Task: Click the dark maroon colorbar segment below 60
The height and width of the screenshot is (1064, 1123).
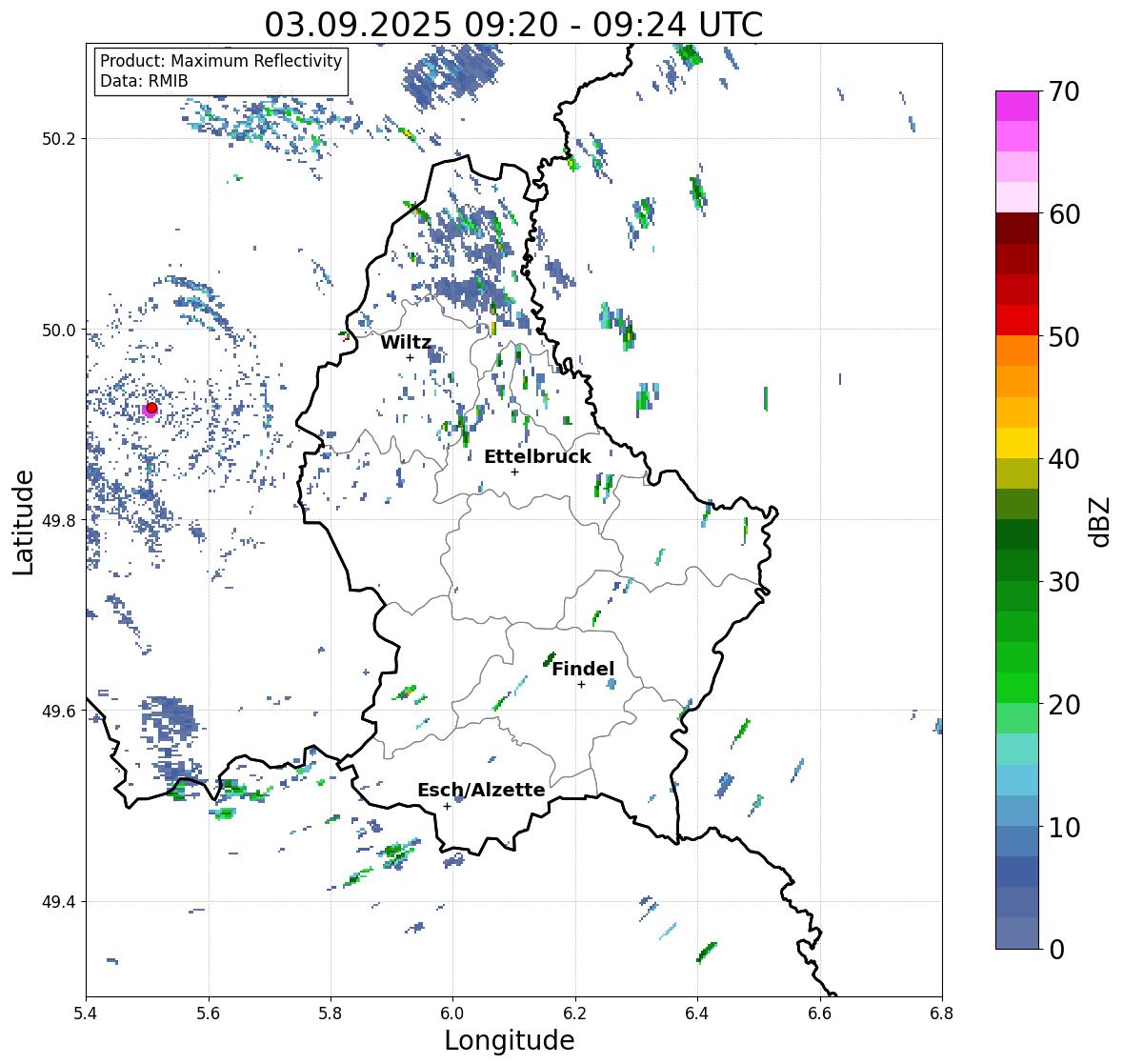Action: (x=1017, y=228)
